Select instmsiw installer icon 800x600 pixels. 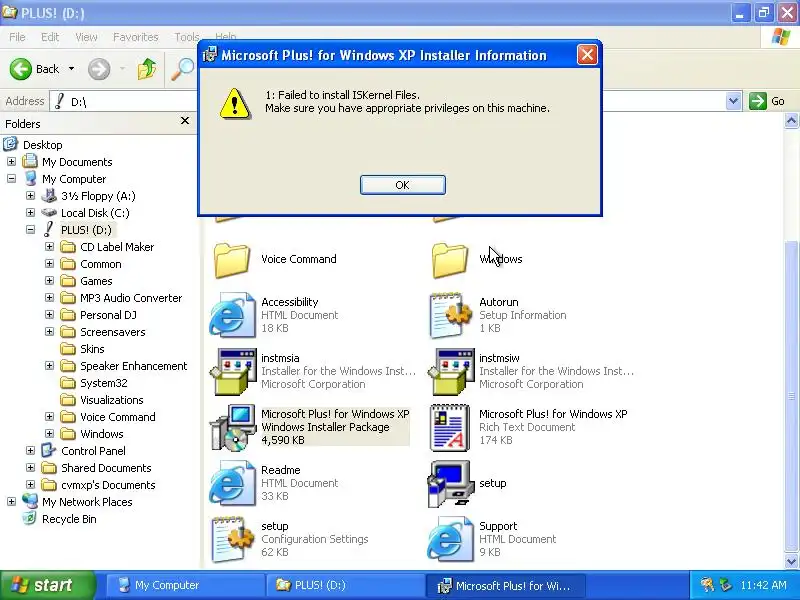click(452, 371)
